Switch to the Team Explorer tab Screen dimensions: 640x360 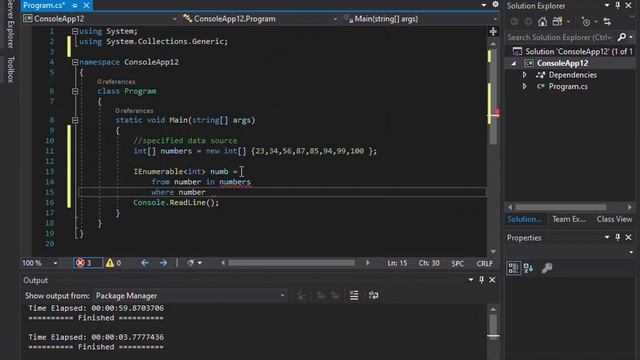click(569, 219)
